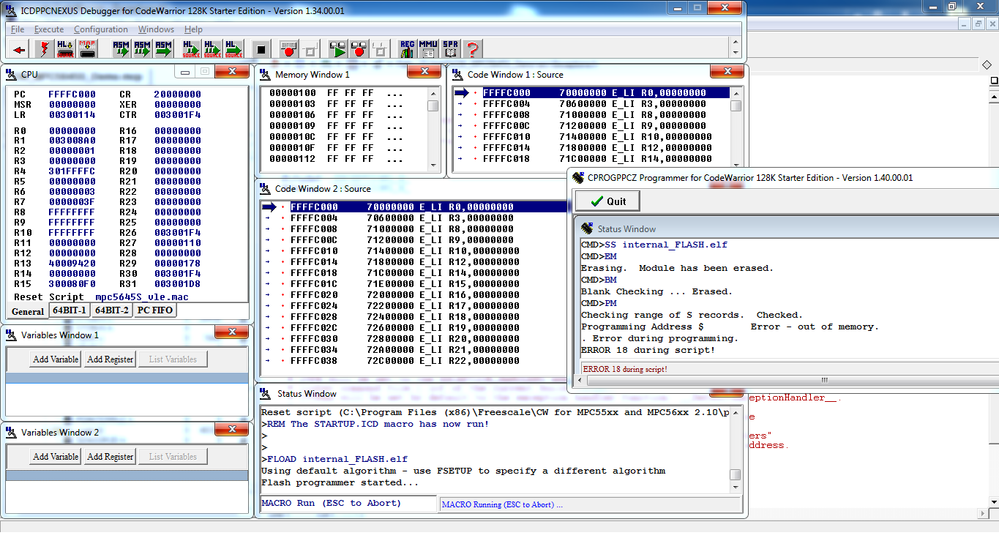999x533 pixels.
Task: Click the PC register value FFFFC000
Action: [72, 94]
